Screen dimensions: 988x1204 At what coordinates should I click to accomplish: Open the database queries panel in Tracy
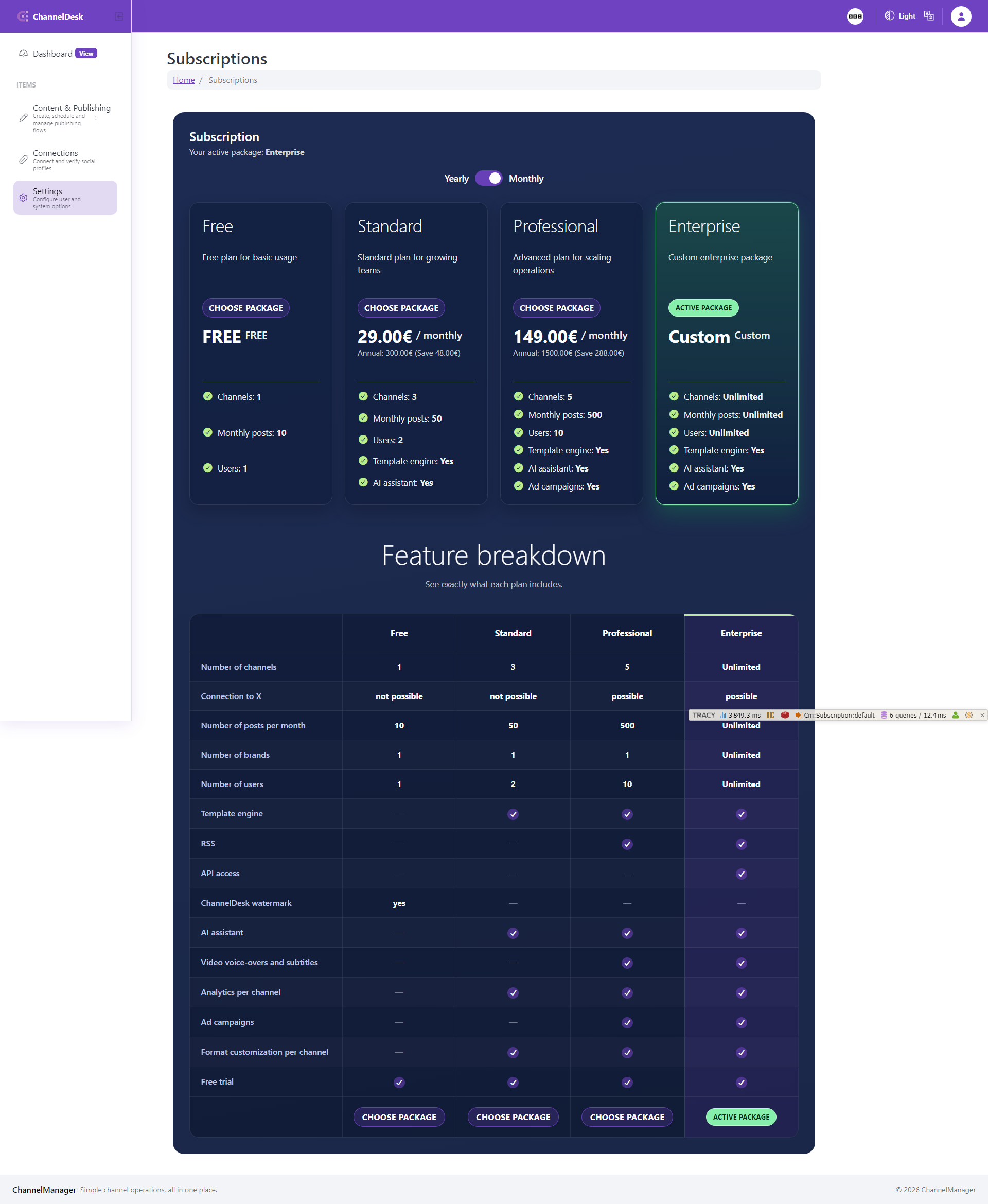coord(913,715)
